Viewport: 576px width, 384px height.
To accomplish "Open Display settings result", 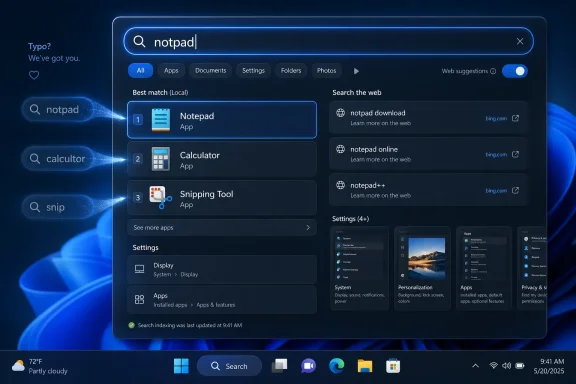I will (222, 270).
